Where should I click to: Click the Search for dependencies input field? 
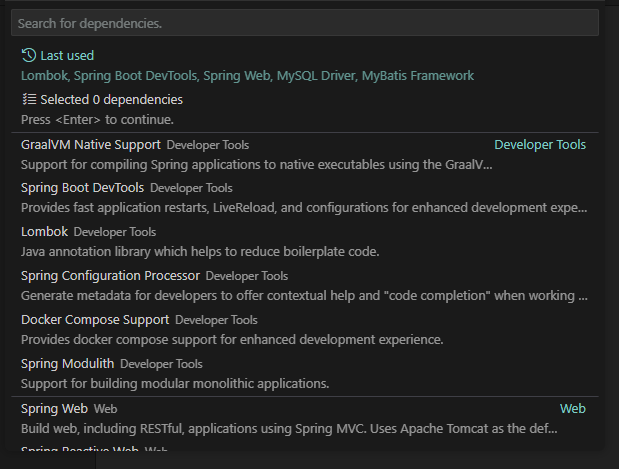click(x=305, y=23)
